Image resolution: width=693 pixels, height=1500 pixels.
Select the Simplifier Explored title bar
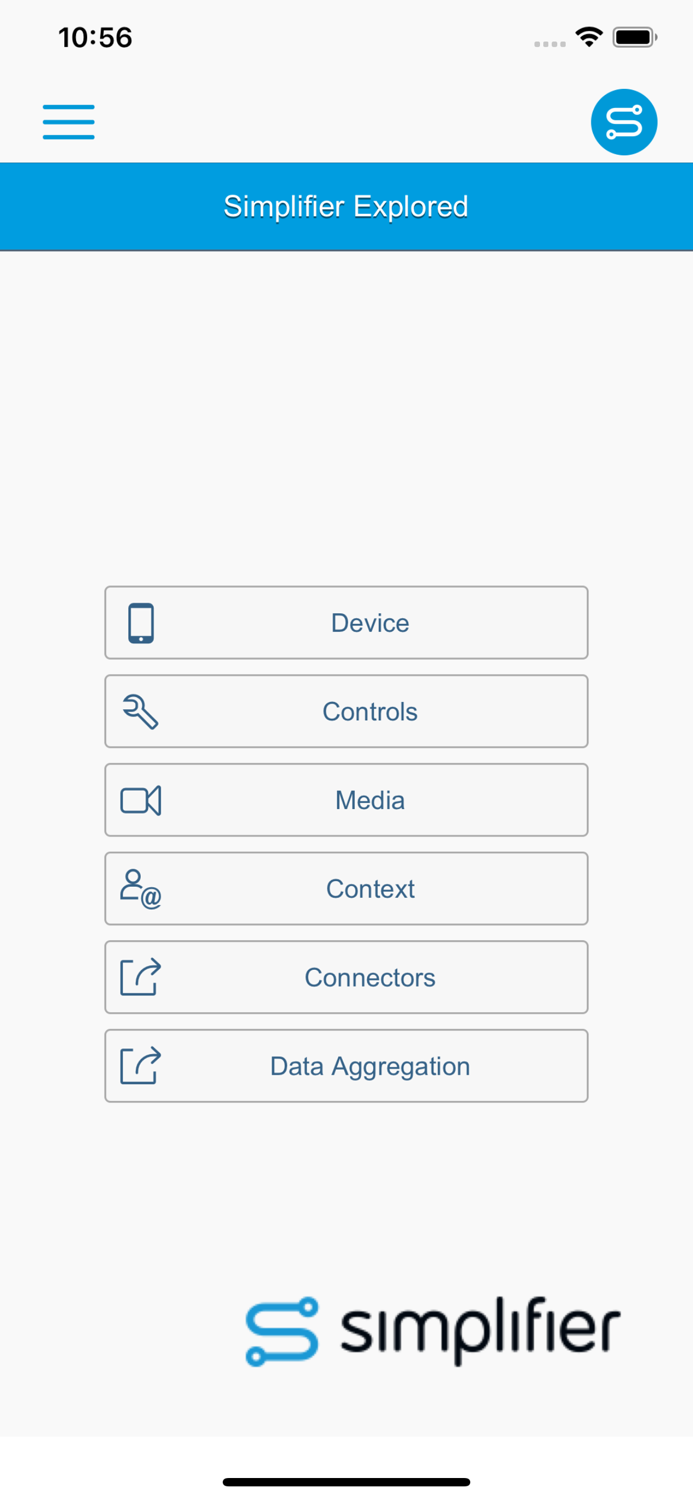pos(346,206)
